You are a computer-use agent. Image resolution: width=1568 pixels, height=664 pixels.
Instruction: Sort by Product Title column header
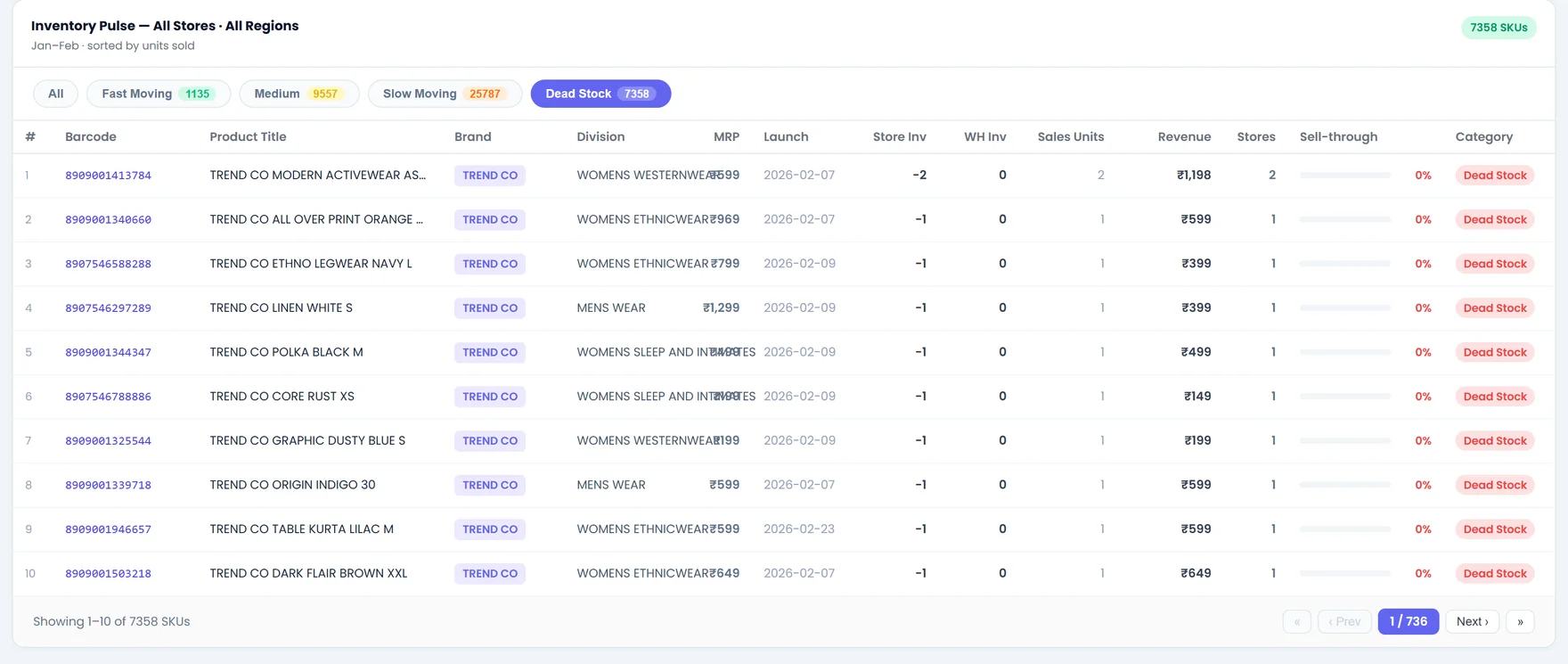click(x=248, y=136)
